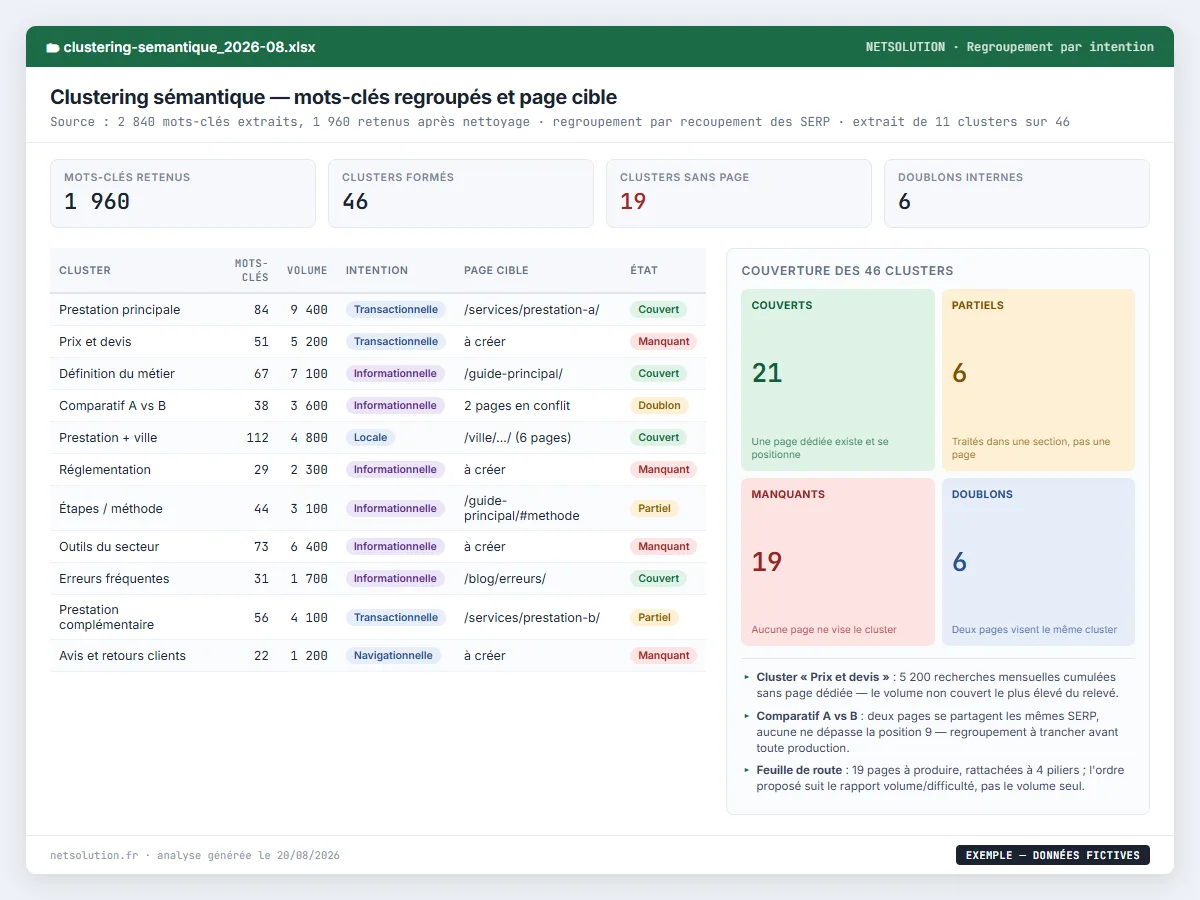Sort by the CLUSTER column header
Viewport: 1200px width, 900px height.
point(85,270)
